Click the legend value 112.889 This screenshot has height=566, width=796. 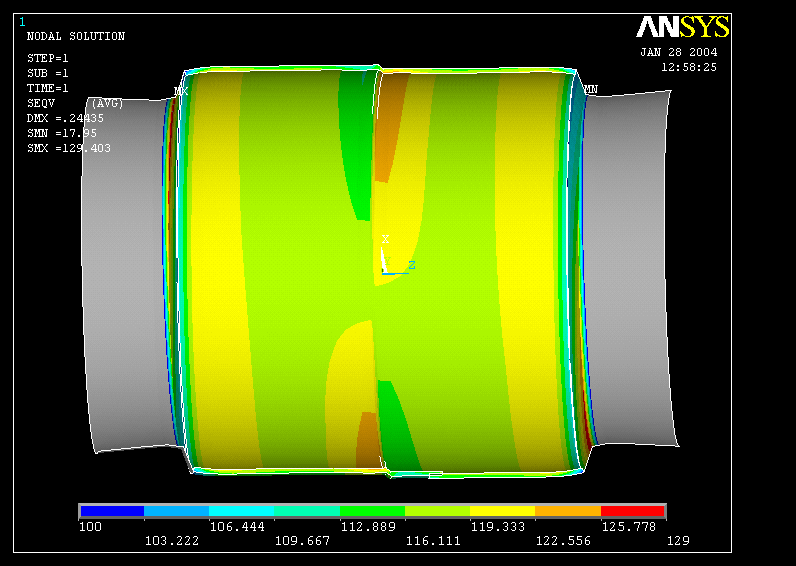tap(368, 527)
